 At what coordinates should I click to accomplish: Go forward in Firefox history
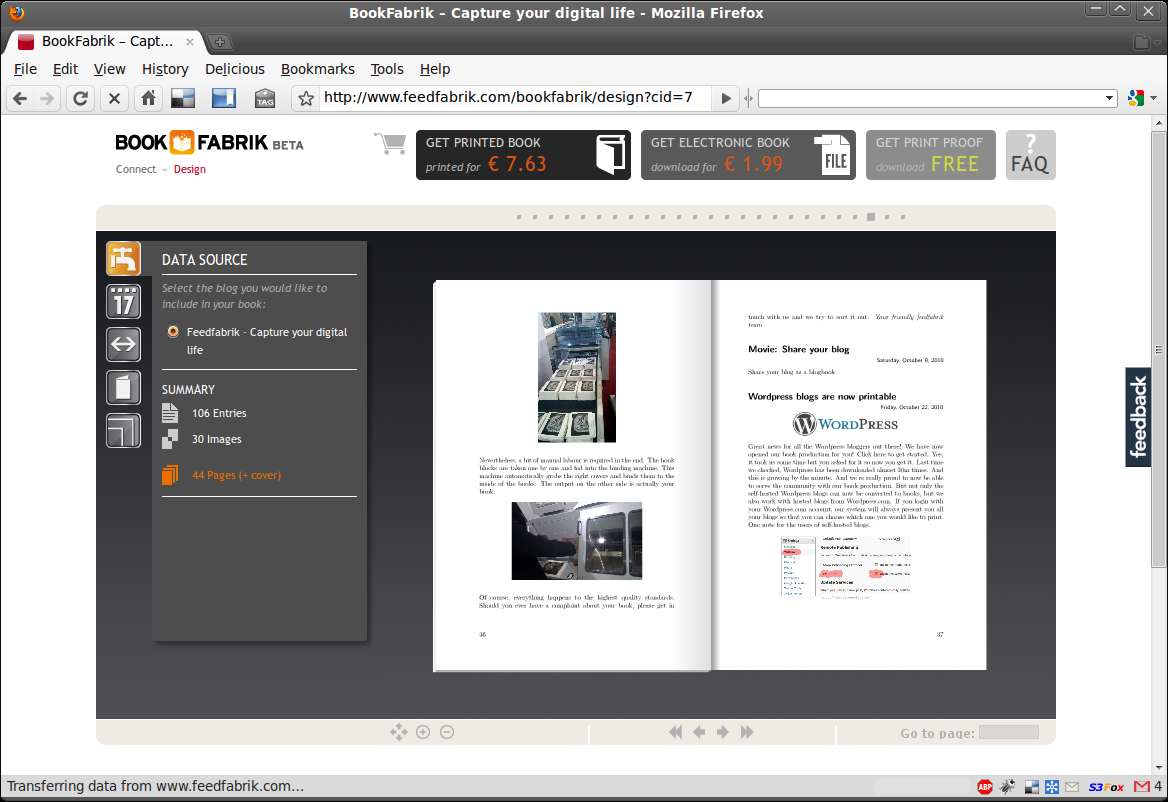[47, 98]
